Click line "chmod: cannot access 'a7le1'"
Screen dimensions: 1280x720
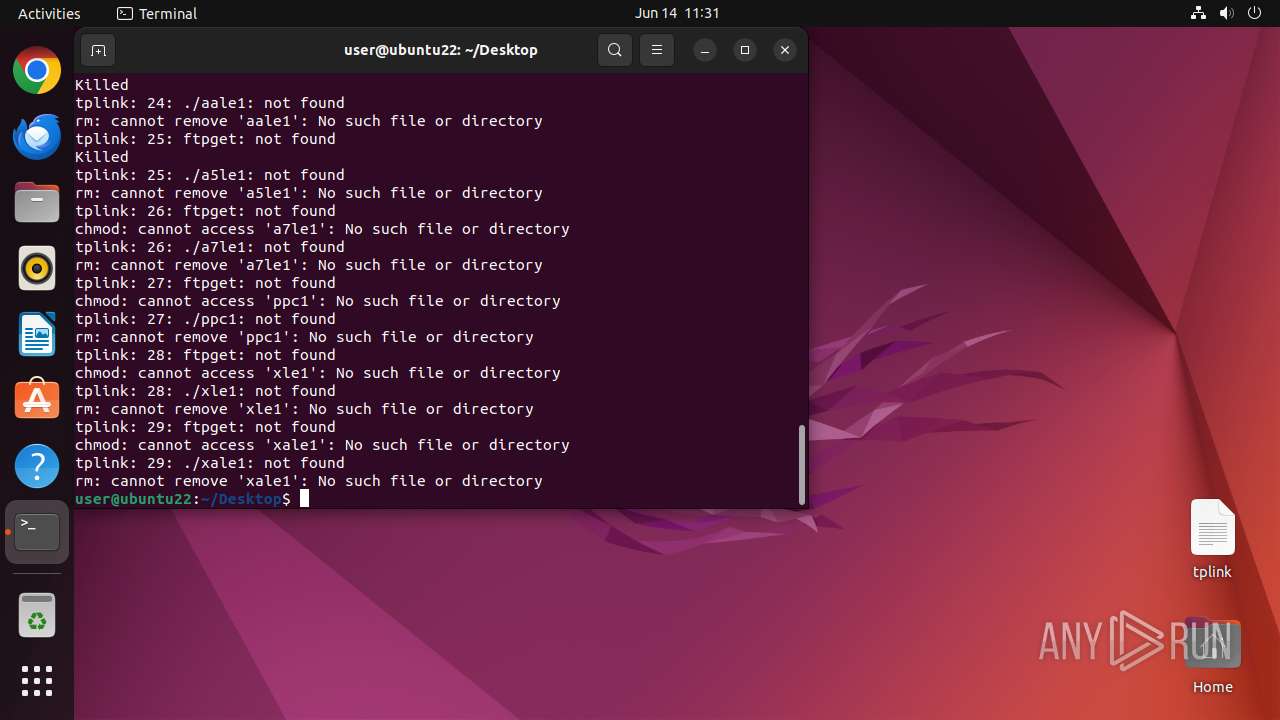322,229
